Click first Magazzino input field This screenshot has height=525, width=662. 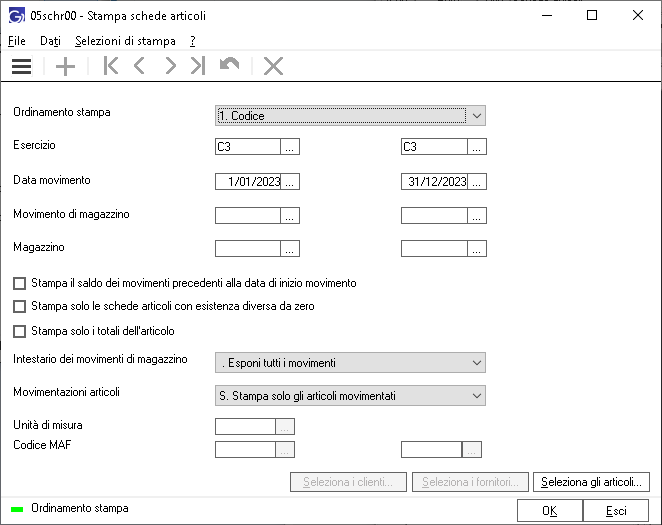click(x=248, y=249)
